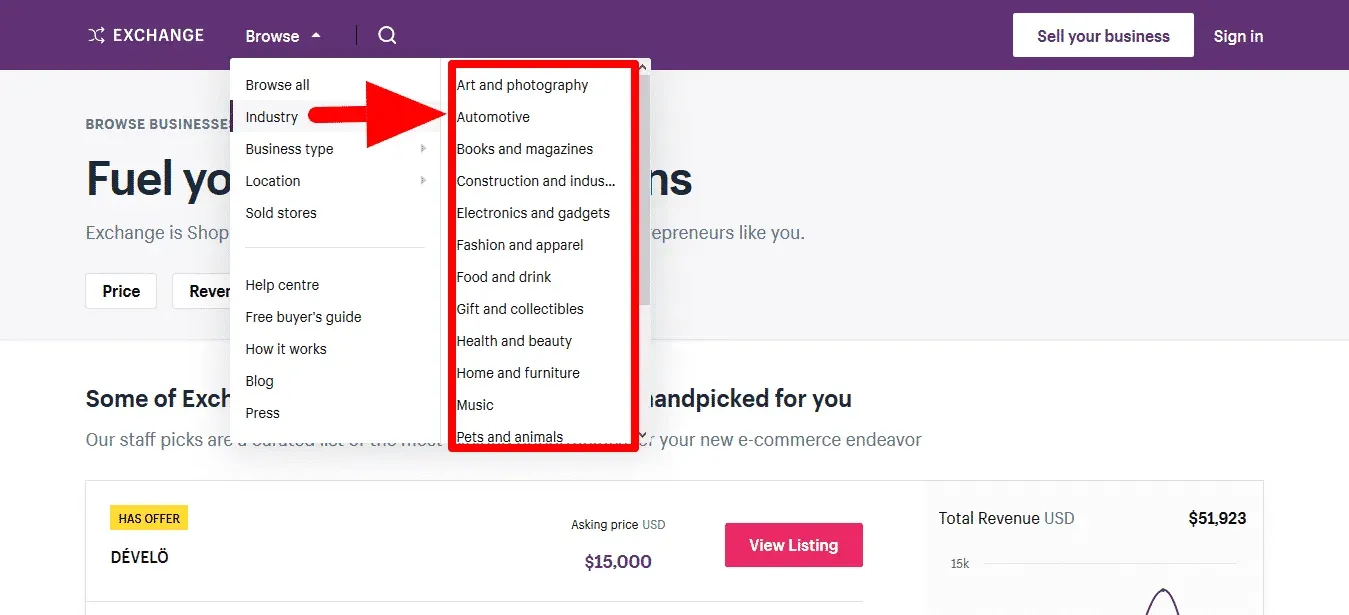
Task: Collapse the Browse menu caret
Action: click(316, 35)
